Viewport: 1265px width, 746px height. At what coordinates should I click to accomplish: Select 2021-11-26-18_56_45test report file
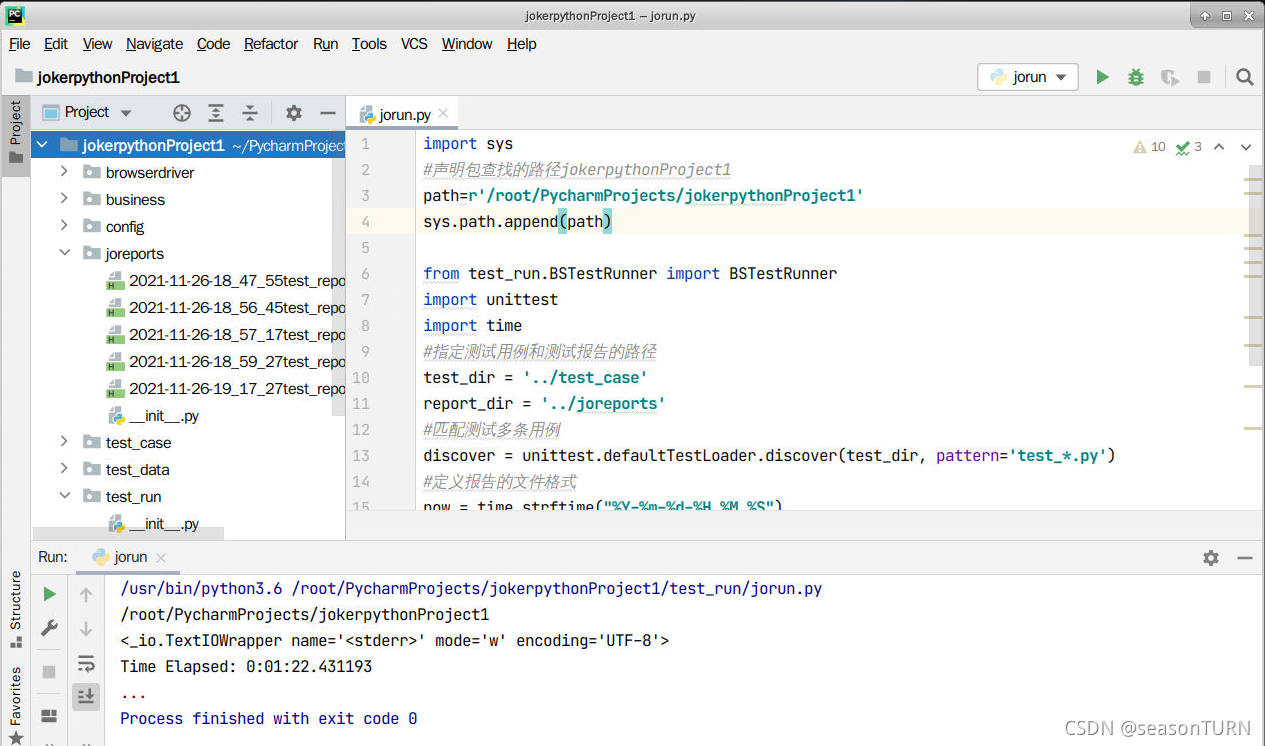point(225,308)
